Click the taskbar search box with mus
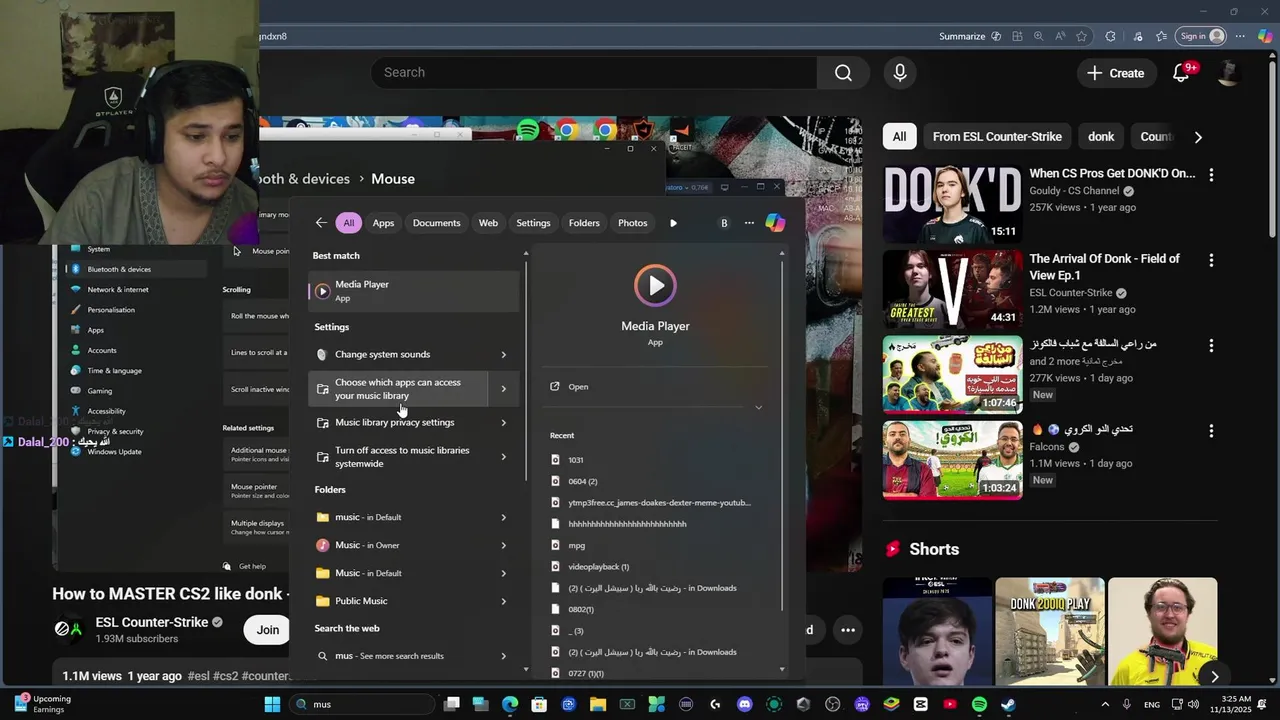Image resolution: width=1280 pixels, height=720 pixels. coord(360,704)
